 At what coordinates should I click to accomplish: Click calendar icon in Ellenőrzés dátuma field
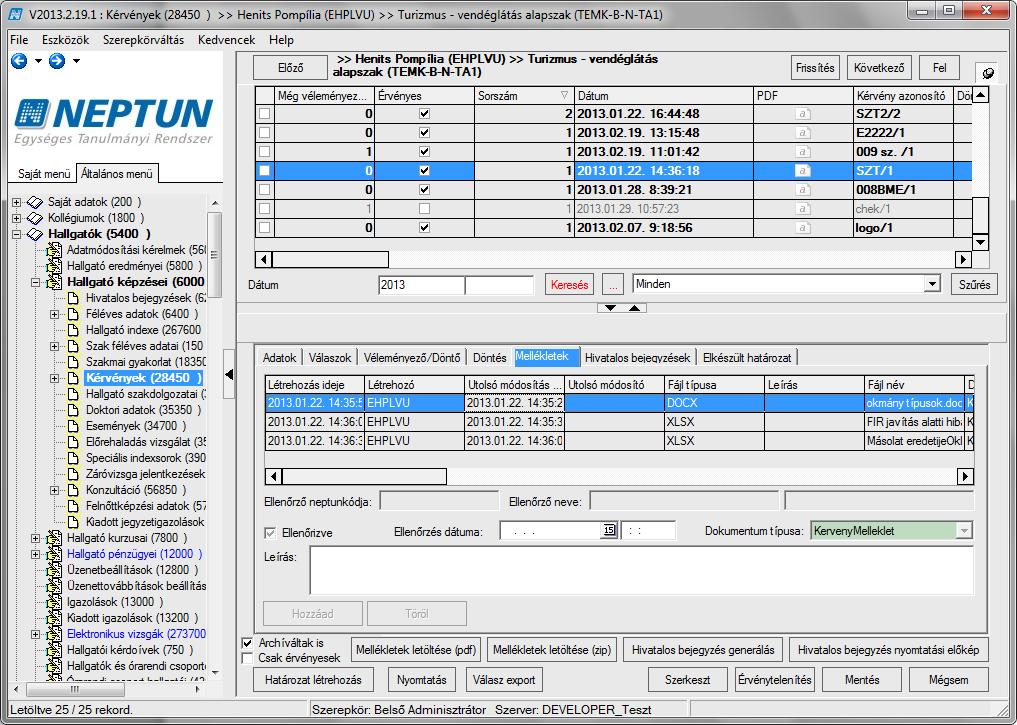(609, 530)
